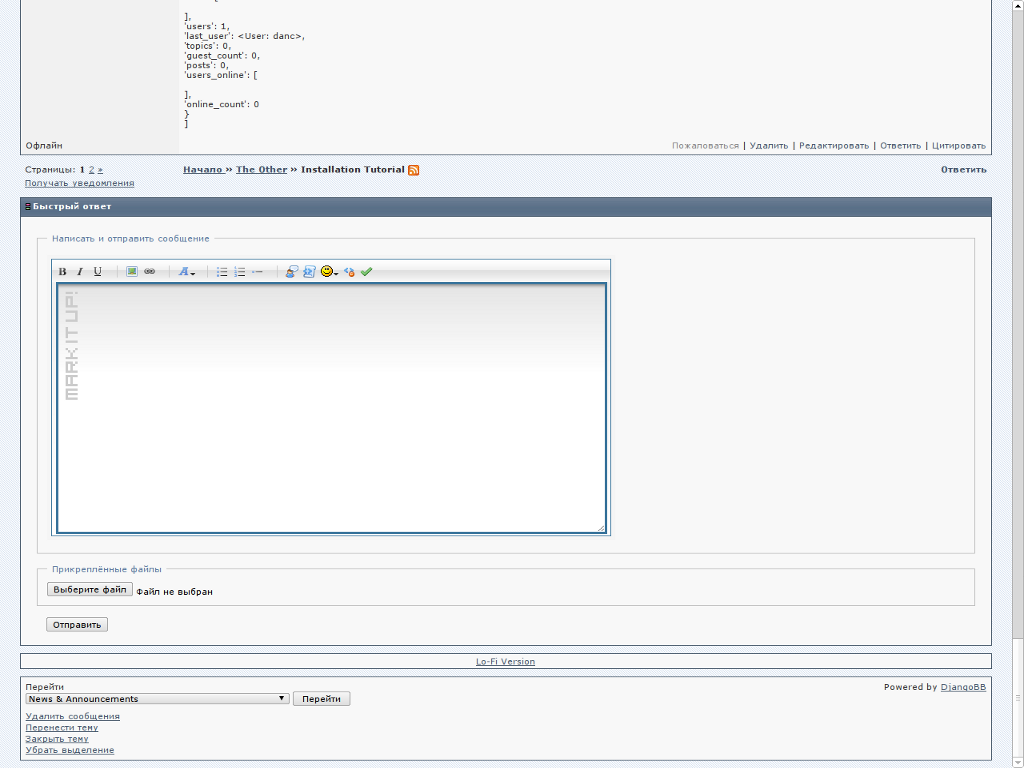The width and height of the screenshot is (1024, 768).
Task: Click inside the message text area
Action: click(x=330, y=420)
